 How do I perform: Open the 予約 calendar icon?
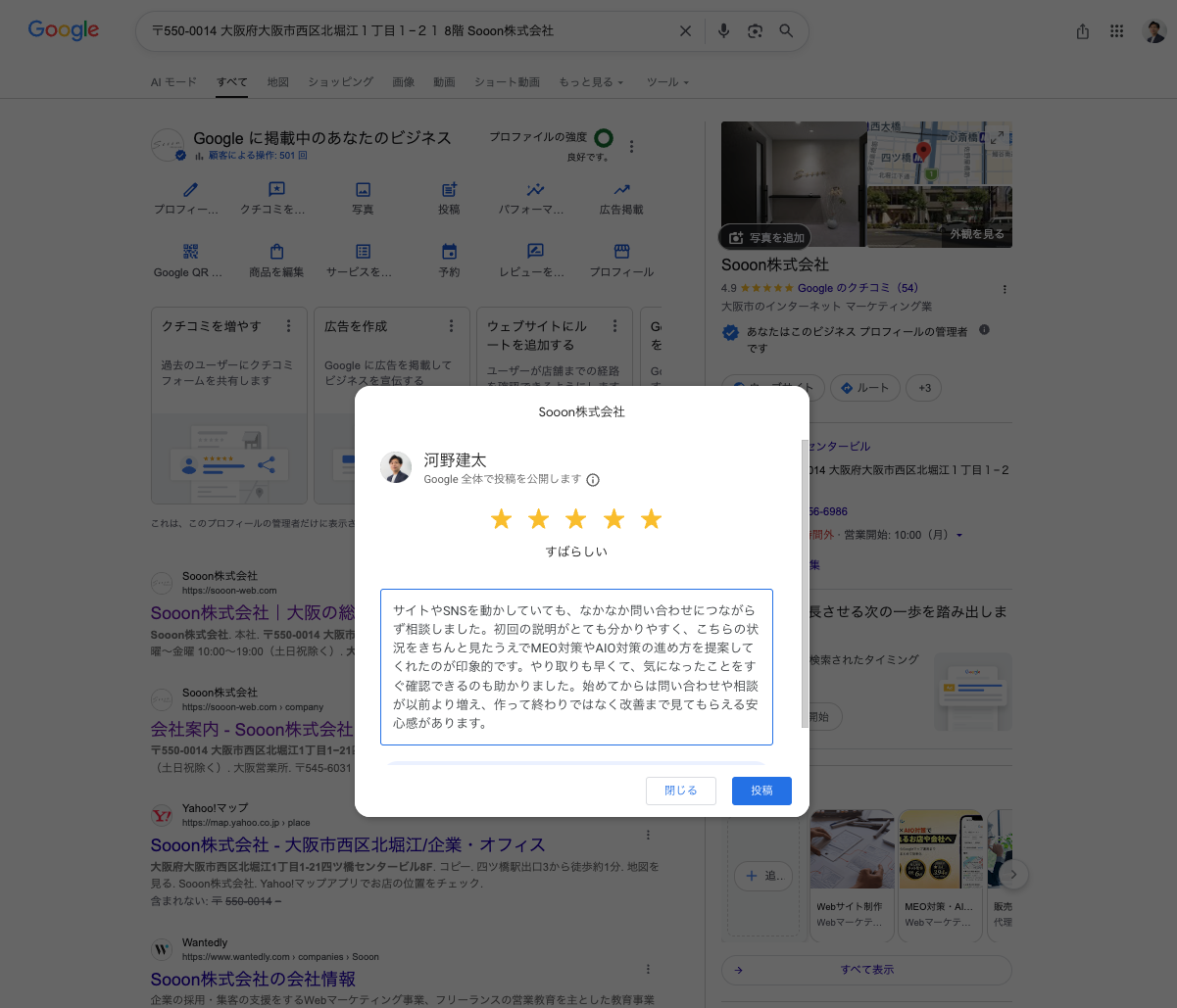(449, 252)
